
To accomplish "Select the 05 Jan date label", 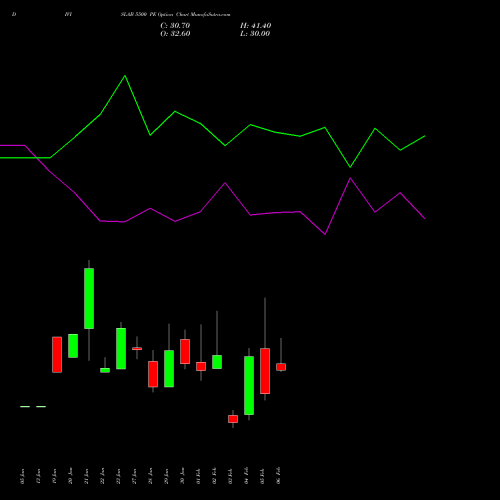I will click(22, 476).
